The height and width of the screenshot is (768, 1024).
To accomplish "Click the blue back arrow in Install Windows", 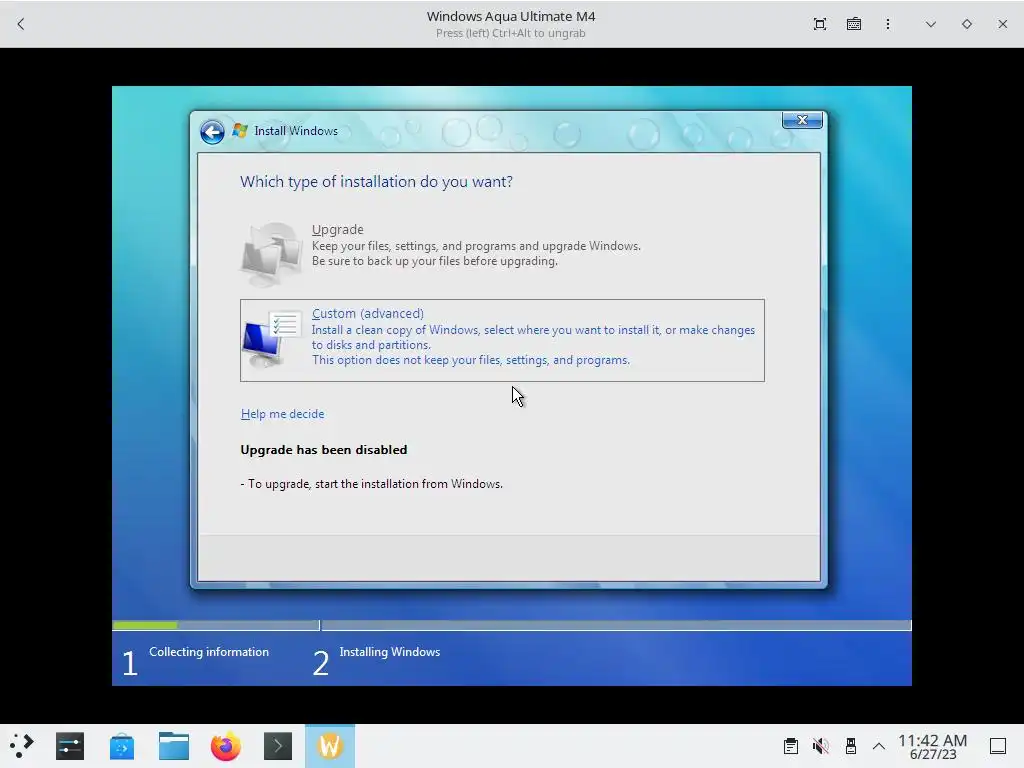I will (212, 132).
